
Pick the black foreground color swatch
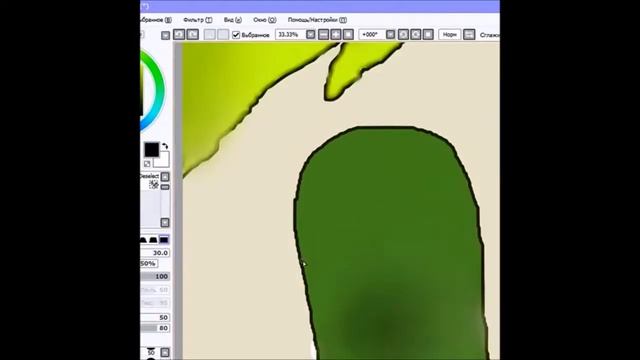(151, 150)
